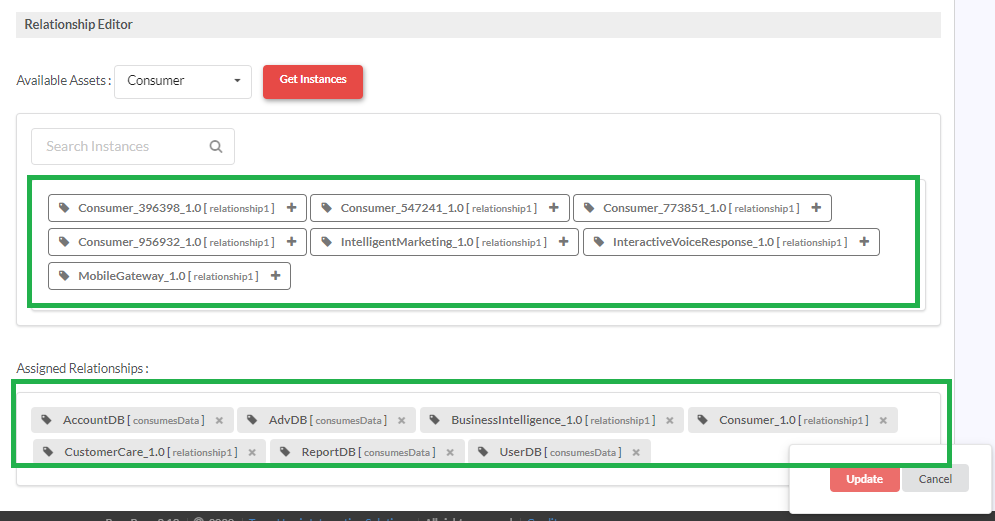The height and width of the screenshot is (521, 995).
Task: Select the Consumer_773851_1.0 instance label
Action: click(x=664, y=208)
